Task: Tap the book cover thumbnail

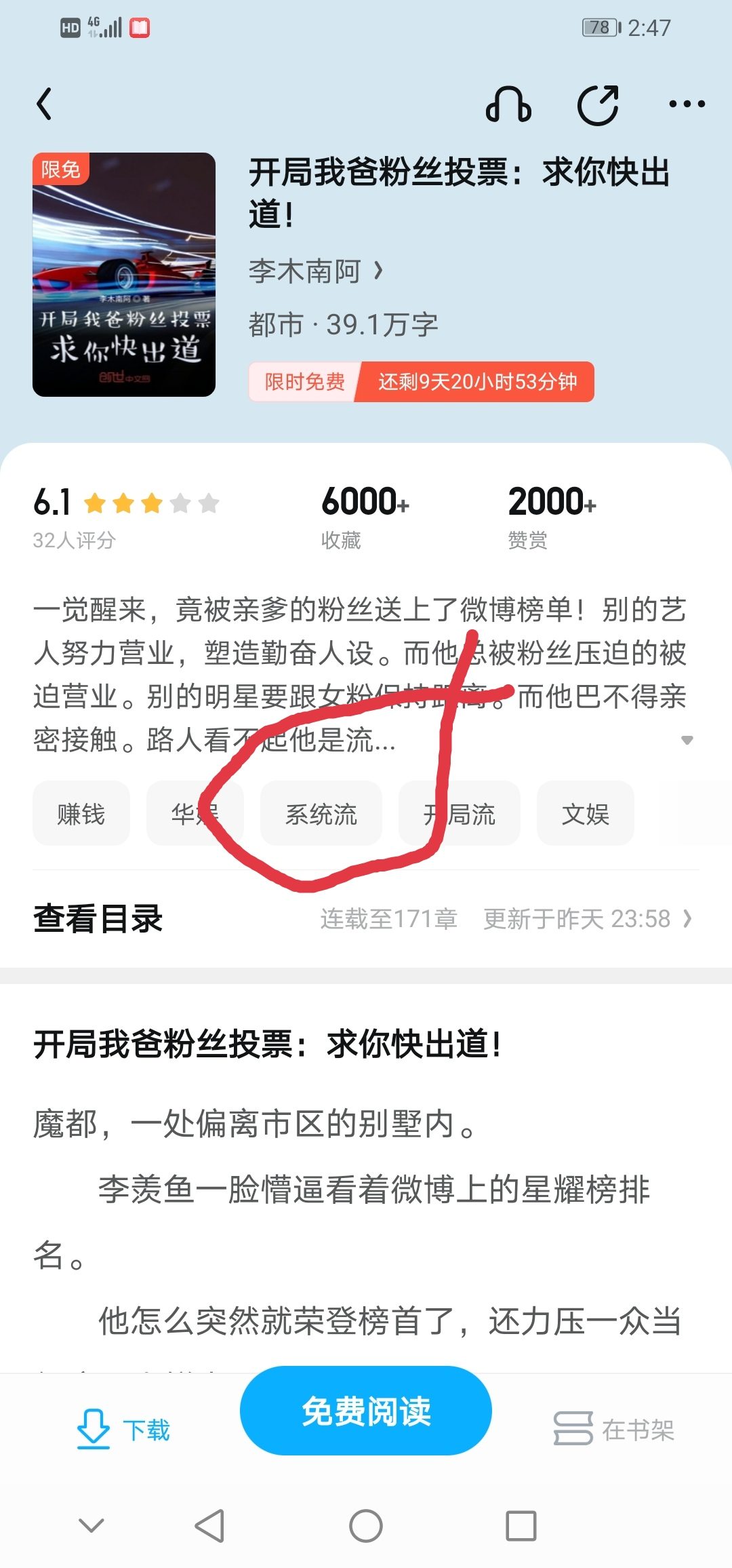Action: 124,275
